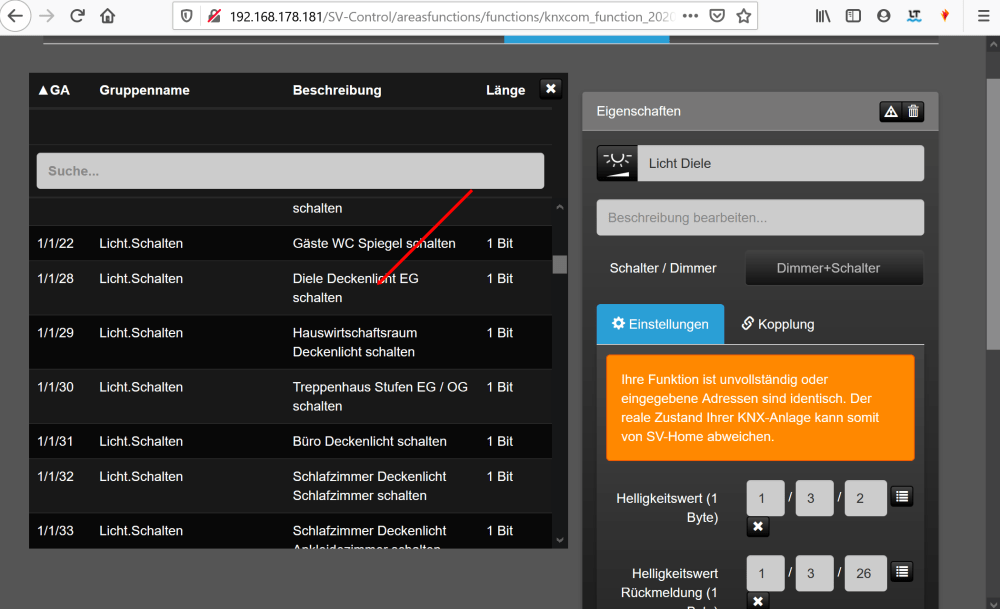Bookmark this page with the star
Screen dimensions: 1000x609
click(744, 17)
